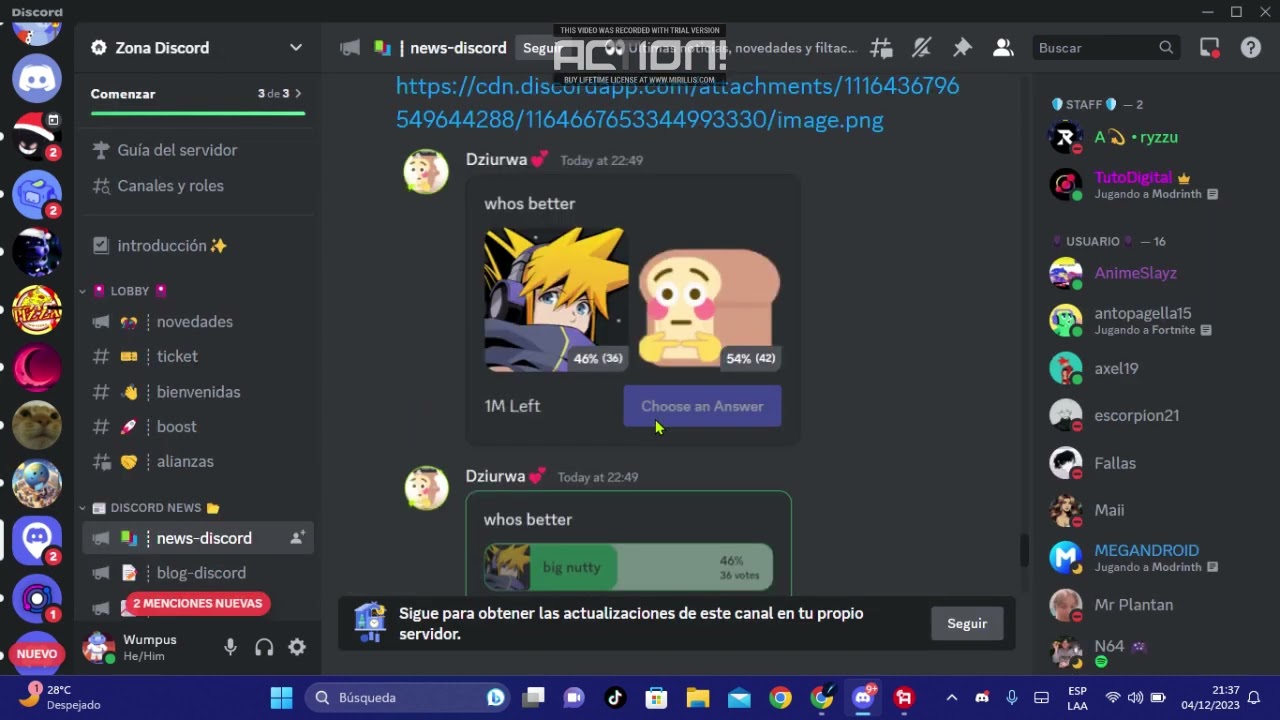Click the NUEVO unread indicator

tap(37, 654)
